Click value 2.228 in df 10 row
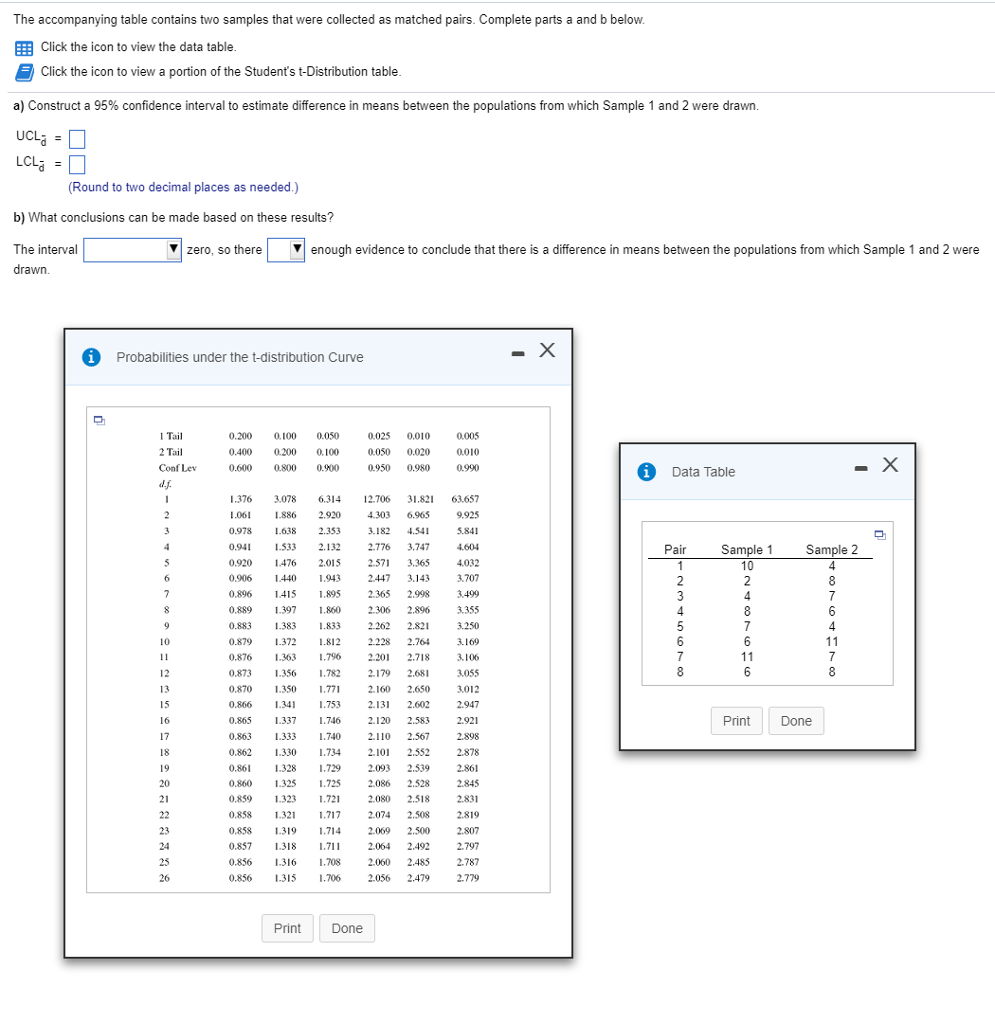 379,642
